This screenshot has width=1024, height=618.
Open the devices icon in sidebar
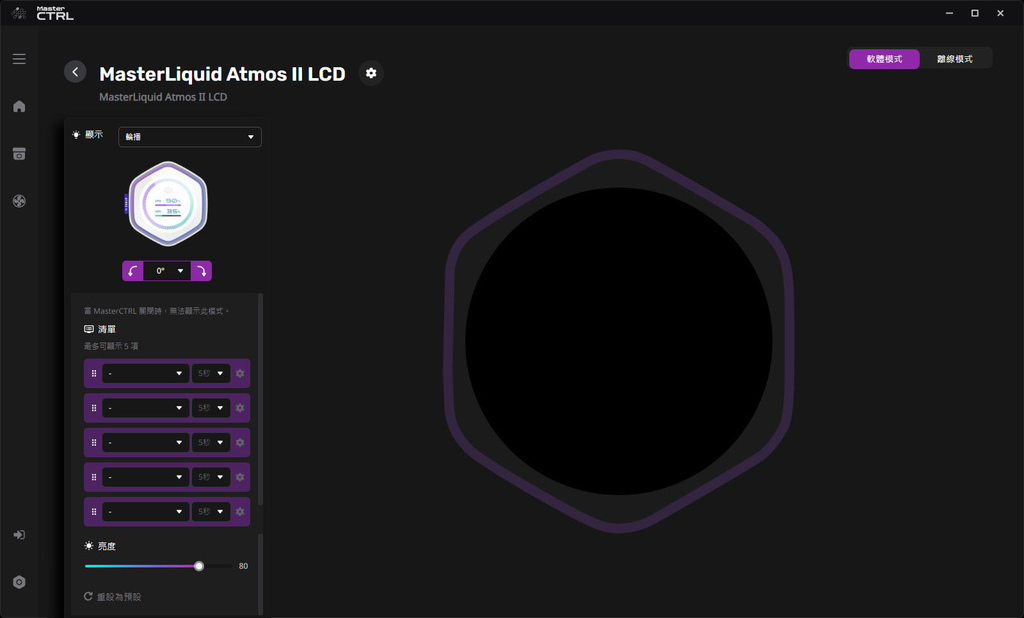[x=19, y=154]
